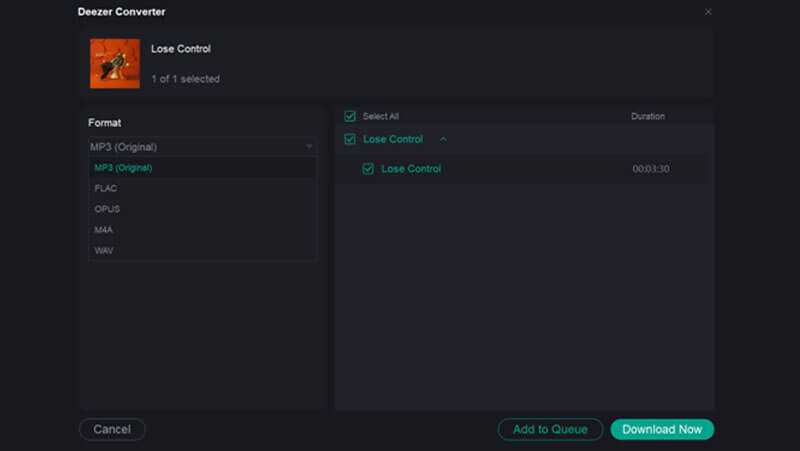Choose FLAC as the output format
This screenshot has height=451, width=800.
point(106,188)
